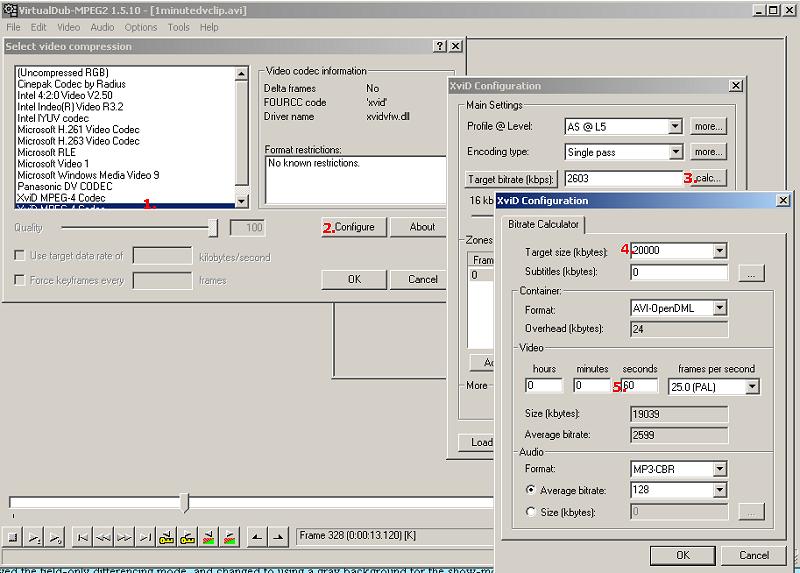
Task: Click the scene forward scan icon
Action: (x=230, y=537)
